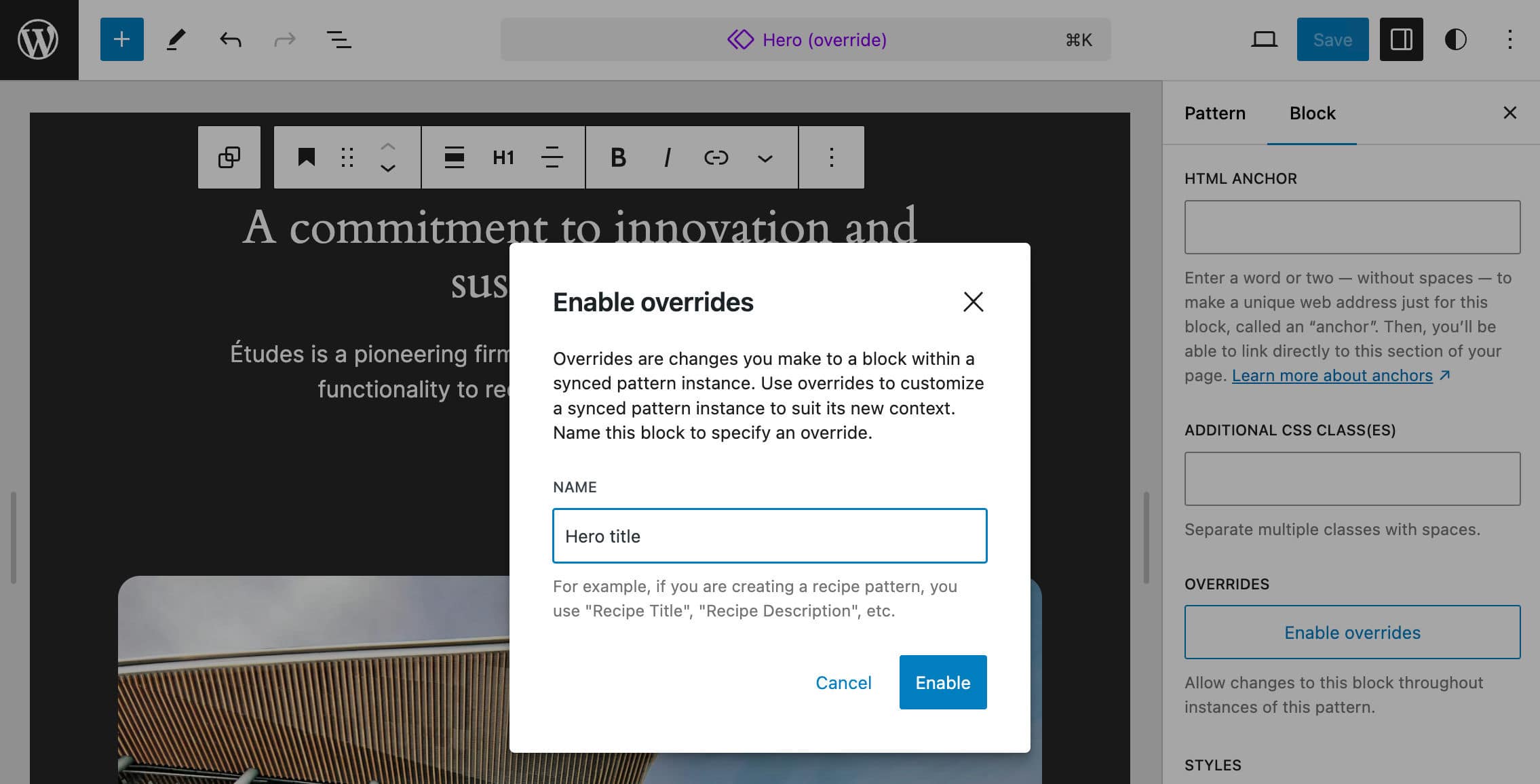Click the link insertion icon
This screenshot has height=784, width=1540.
716,157
